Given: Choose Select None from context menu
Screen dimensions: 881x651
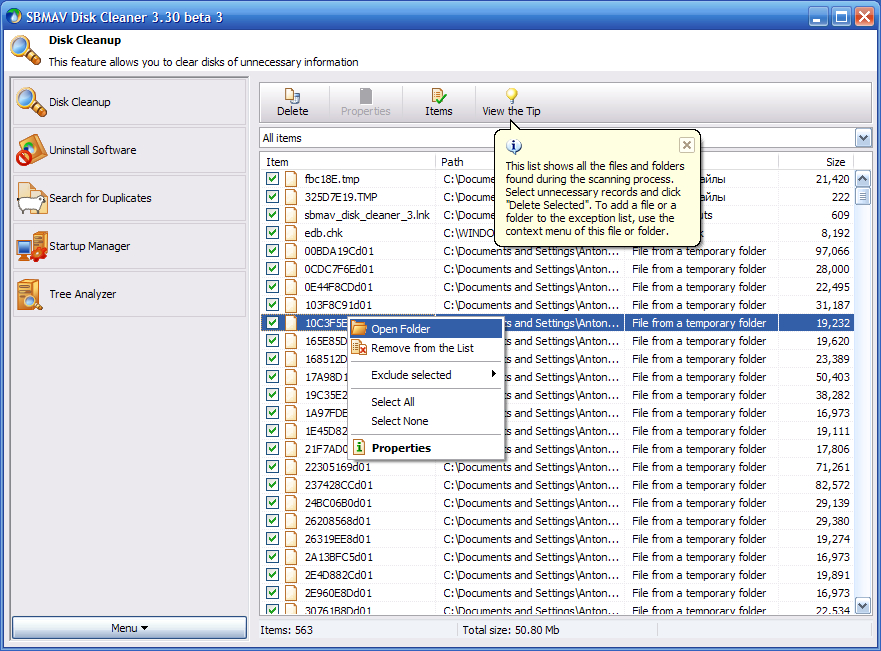Looking at the screenshot, I should [x=425, y=421].
